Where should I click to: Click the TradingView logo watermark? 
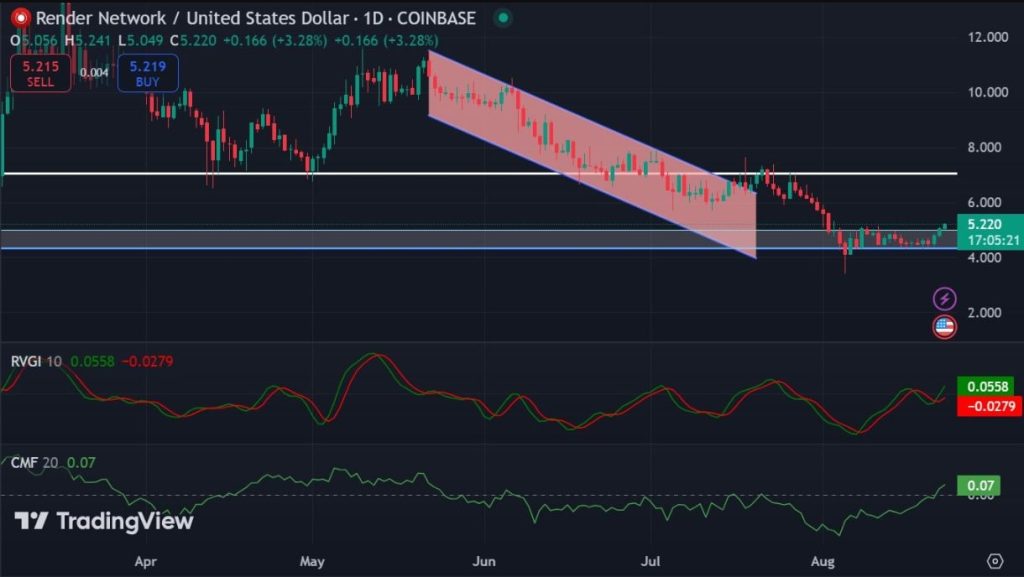click(x=104, y=521)
